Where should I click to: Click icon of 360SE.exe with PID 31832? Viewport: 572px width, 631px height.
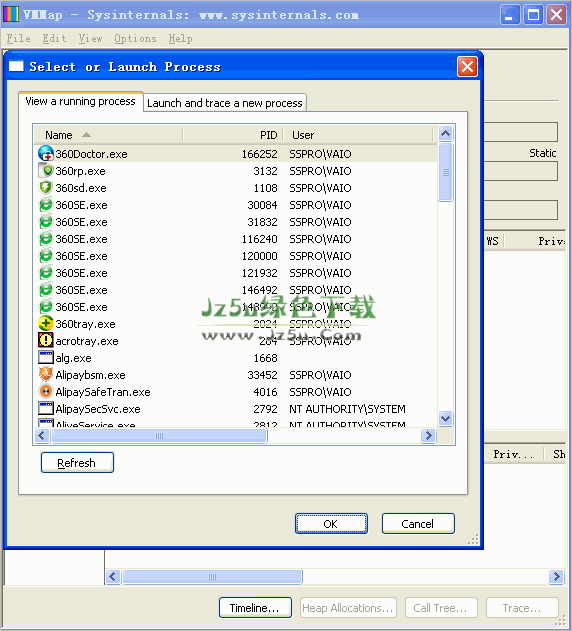46,222
